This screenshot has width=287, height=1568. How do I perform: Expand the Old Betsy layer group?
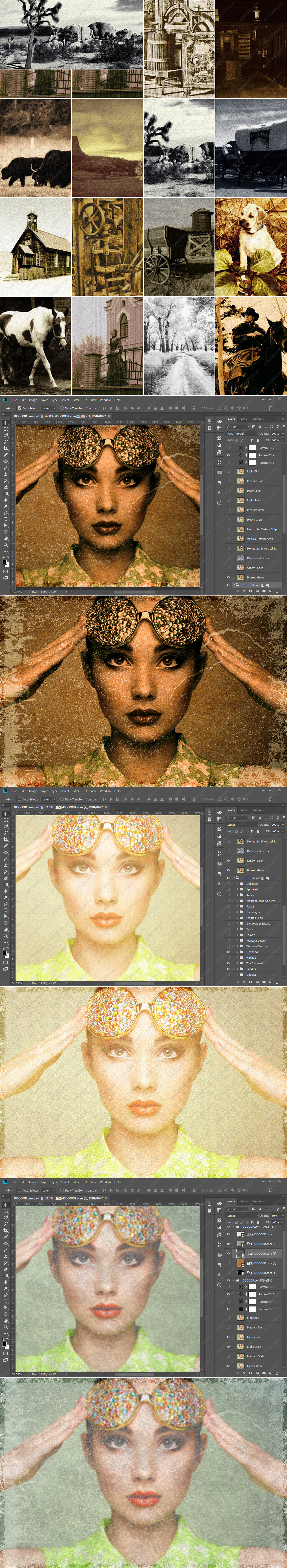[x=238, y=884]
